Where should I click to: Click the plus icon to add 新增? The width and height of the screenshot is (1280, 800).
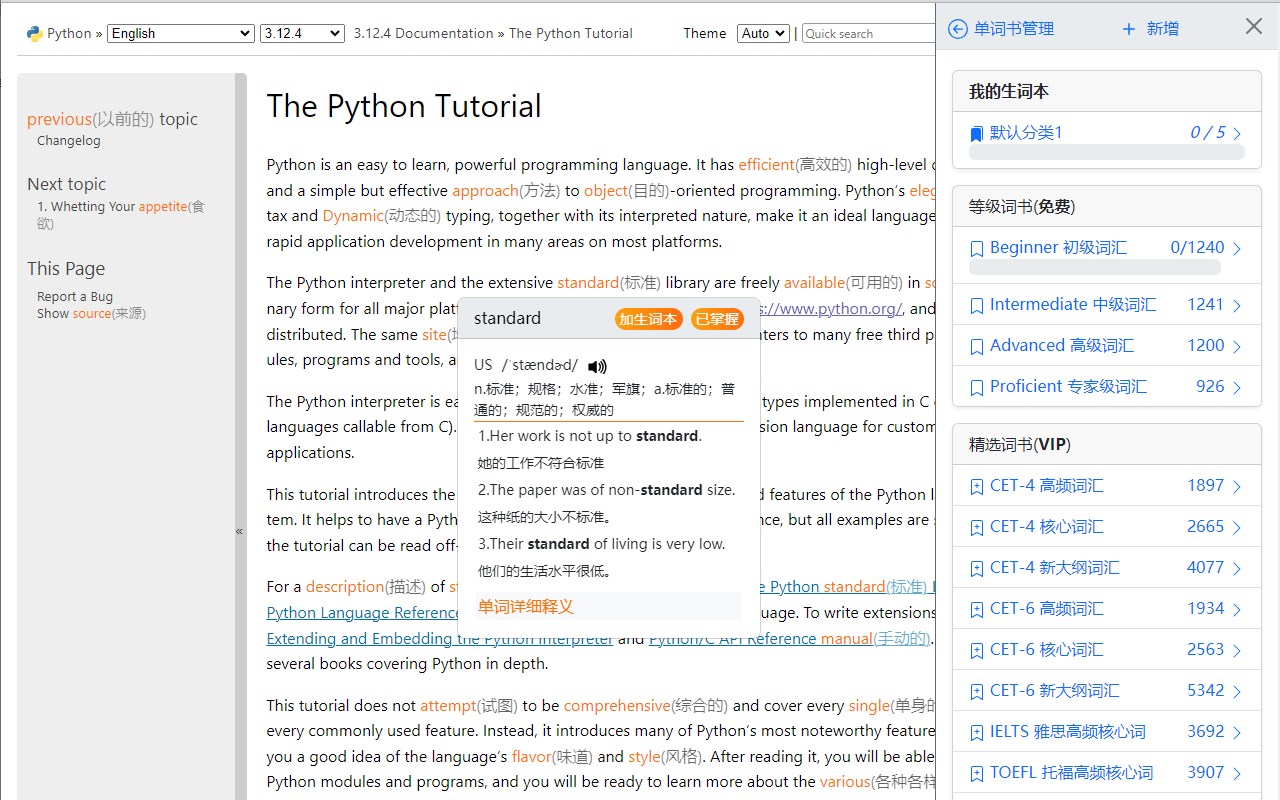click(x=1129, y=29)
